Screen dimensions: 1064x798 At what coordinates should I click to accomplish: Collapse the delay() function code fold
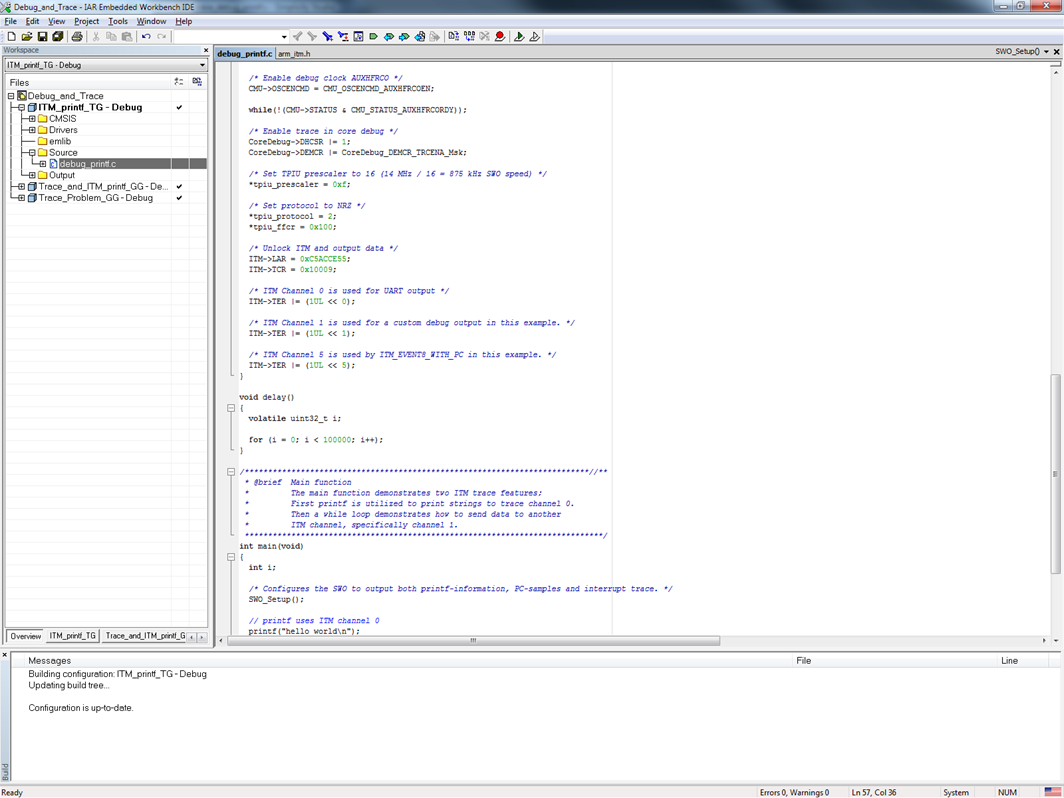231,408
